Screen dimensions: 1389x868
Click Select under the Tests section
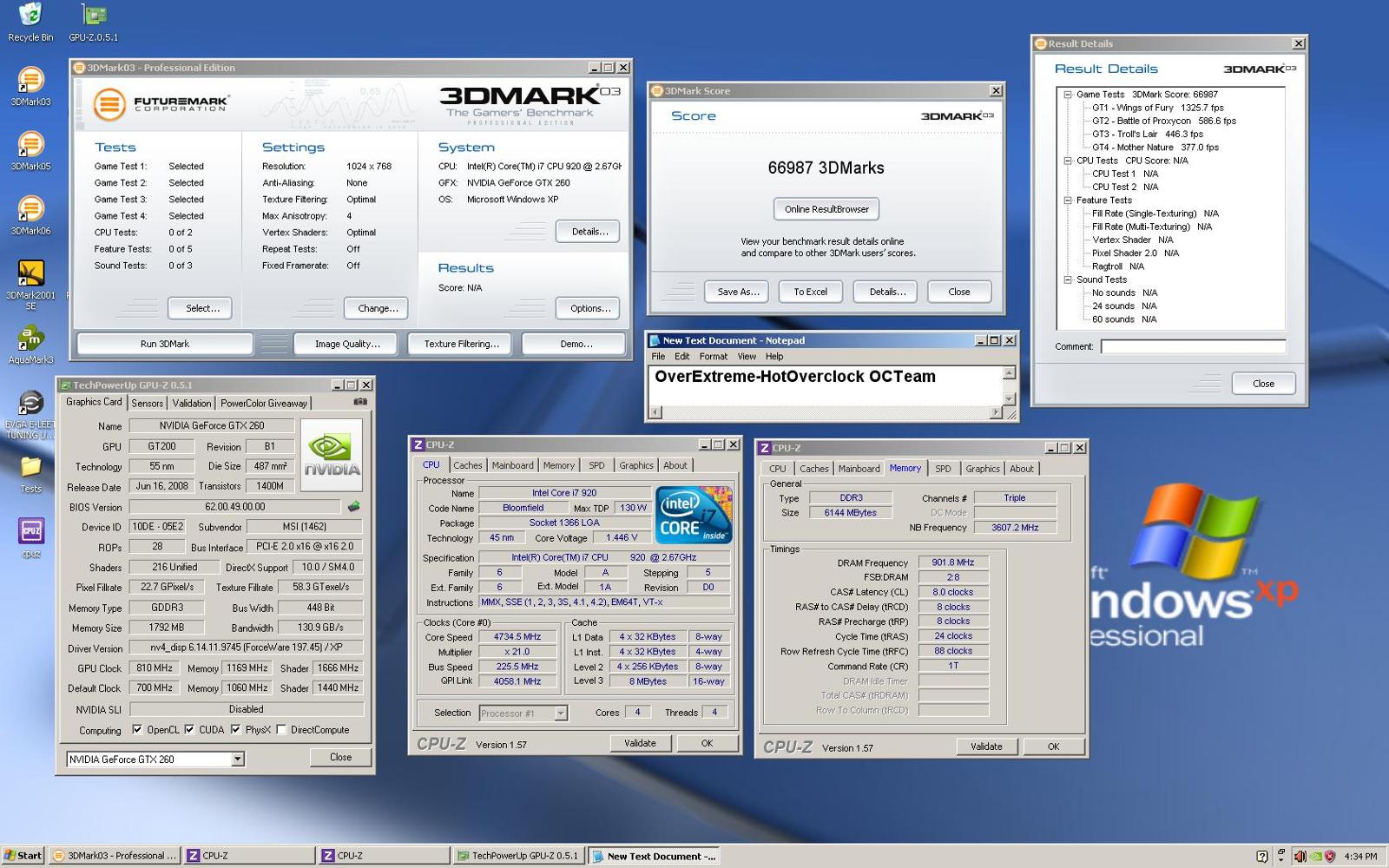(202, 308)
